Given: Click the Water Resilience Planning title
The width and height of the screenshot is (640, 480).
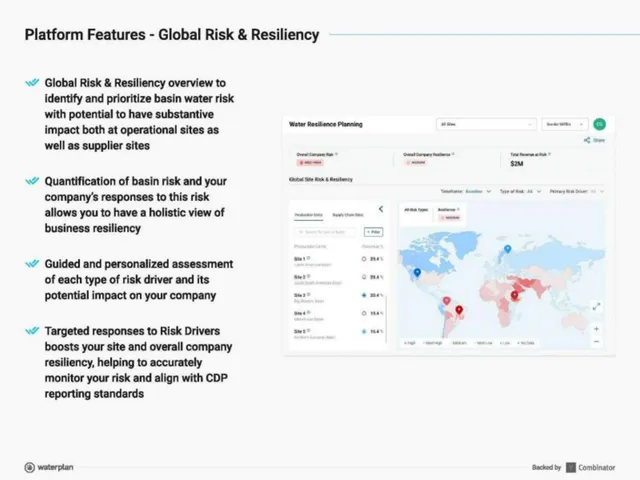Looking at the screenshot, I should coord(326,124).
